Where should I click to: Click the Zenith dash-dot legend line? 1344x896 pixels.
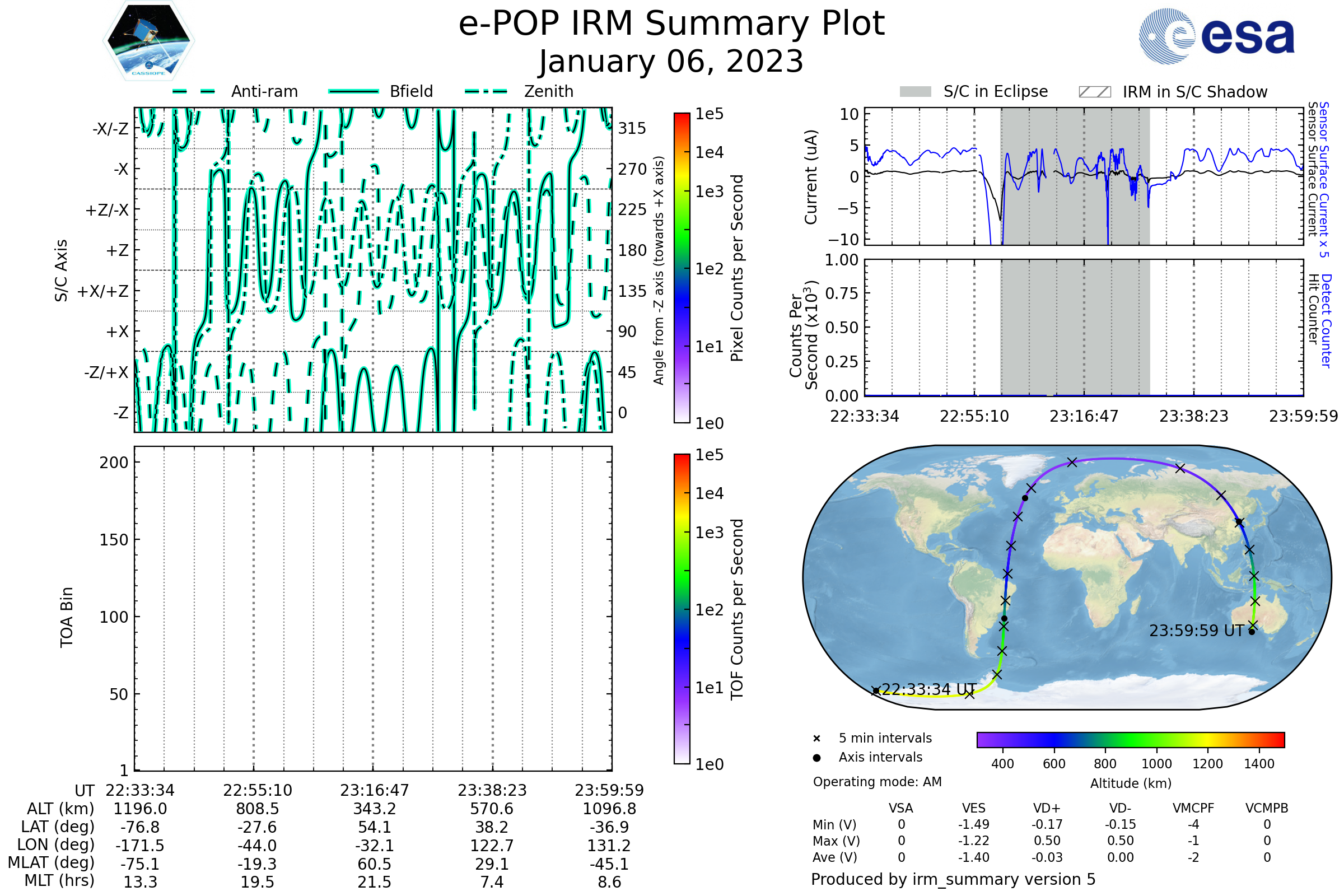pos(486,91)
